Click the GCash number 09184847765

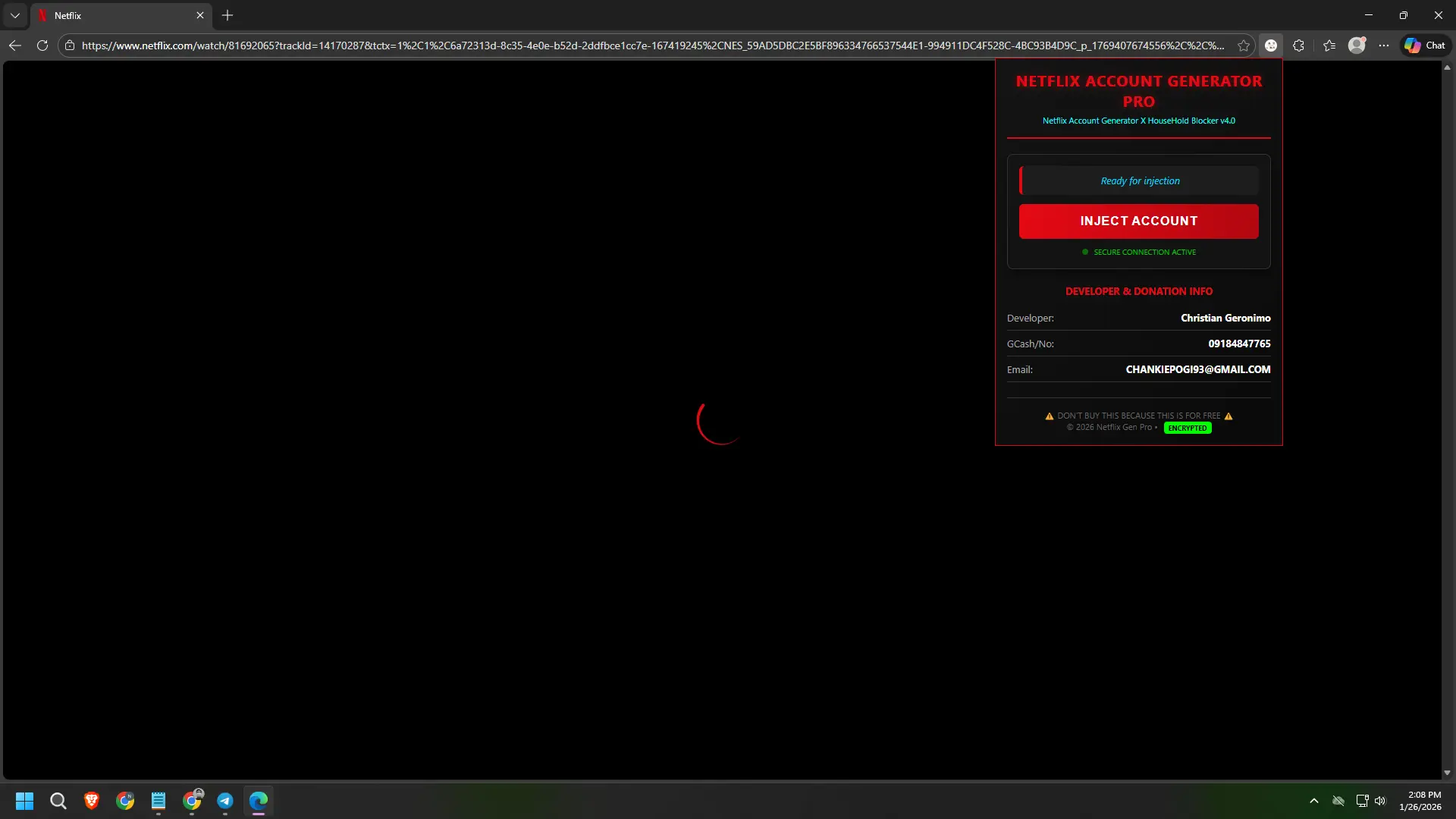(1239, 344)
